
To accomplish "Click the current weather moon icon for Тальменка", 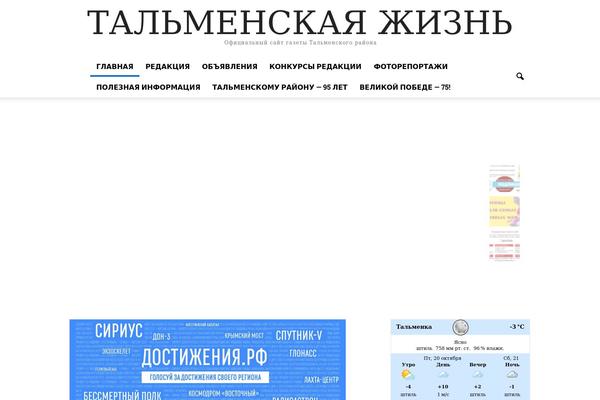I will tap(460, 328).
